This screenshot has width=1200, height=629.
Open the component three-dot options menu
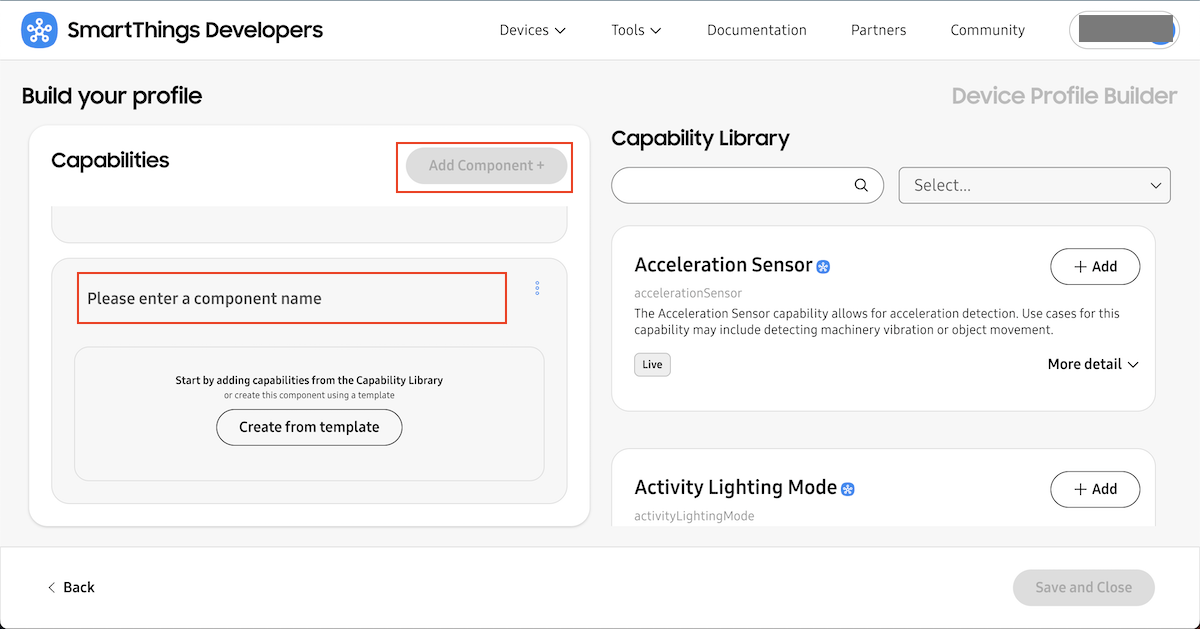point(537,288)
